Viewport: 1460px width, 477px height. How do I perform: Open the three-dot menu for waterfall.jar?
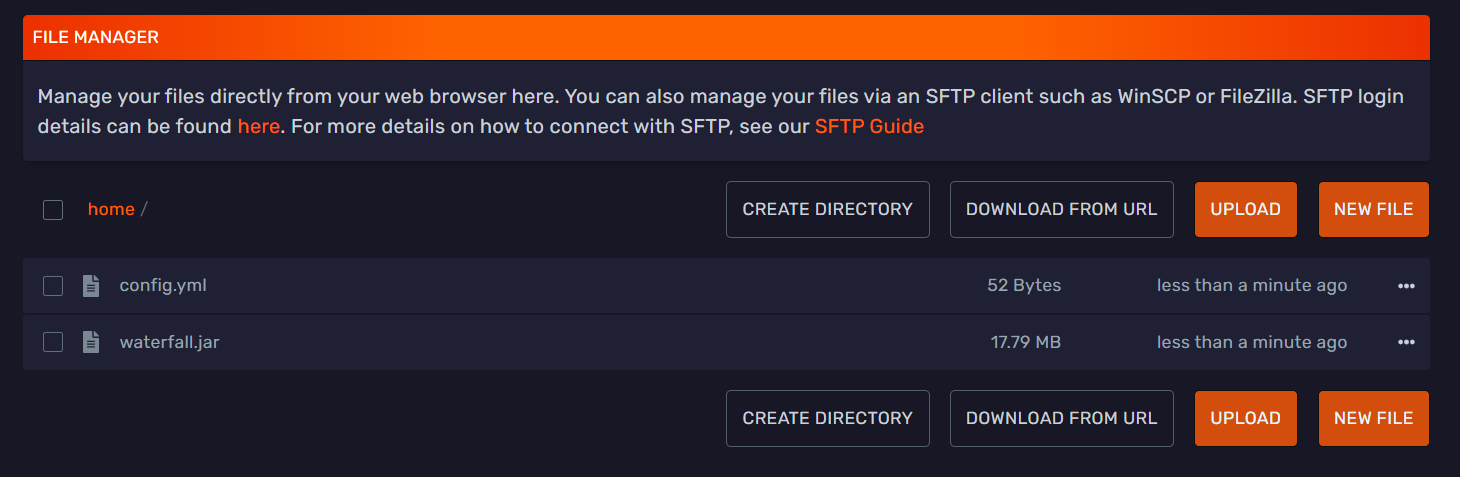pyautogui.click(x=1406, y=342)
